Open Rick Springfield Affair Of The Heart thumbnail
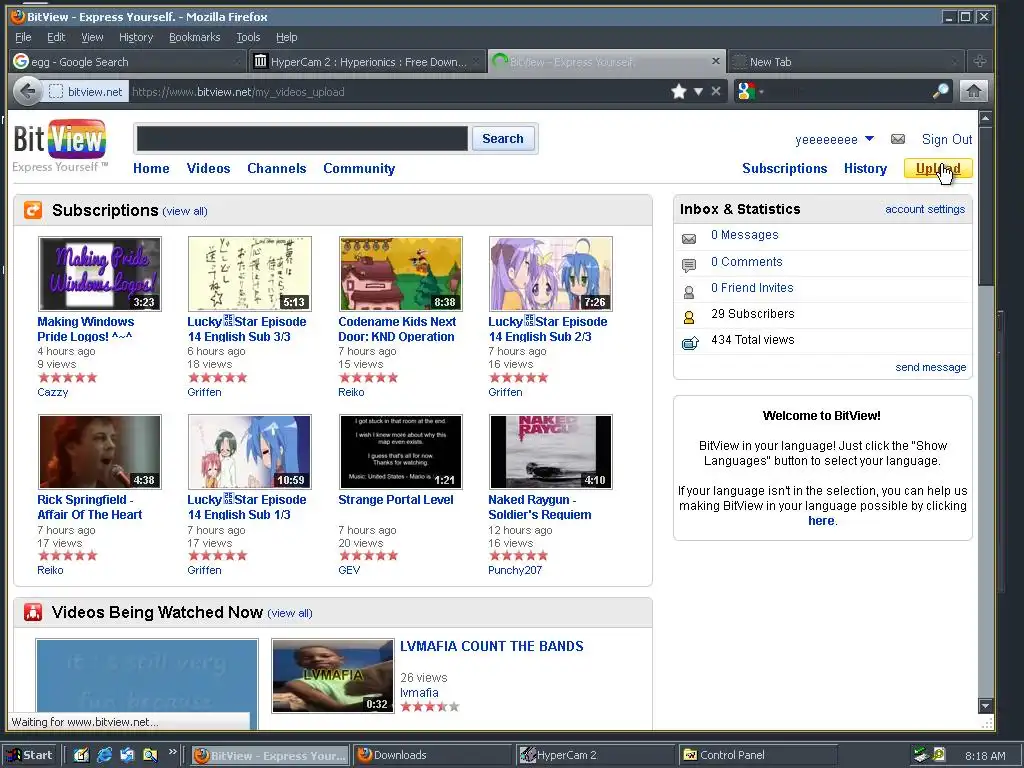This screenshot has height=768, width=1024. [x=100, y=452]
